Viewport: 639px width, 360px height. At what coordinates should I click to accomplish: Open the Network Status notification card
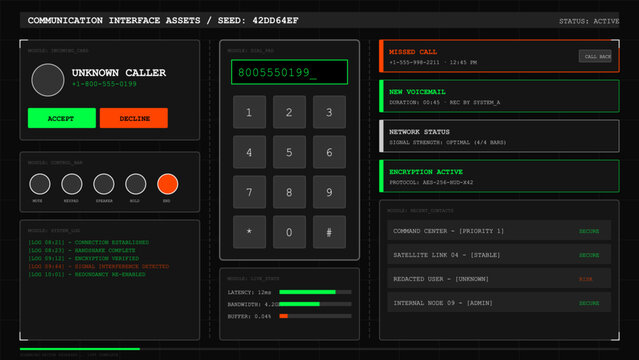[499, 136]
